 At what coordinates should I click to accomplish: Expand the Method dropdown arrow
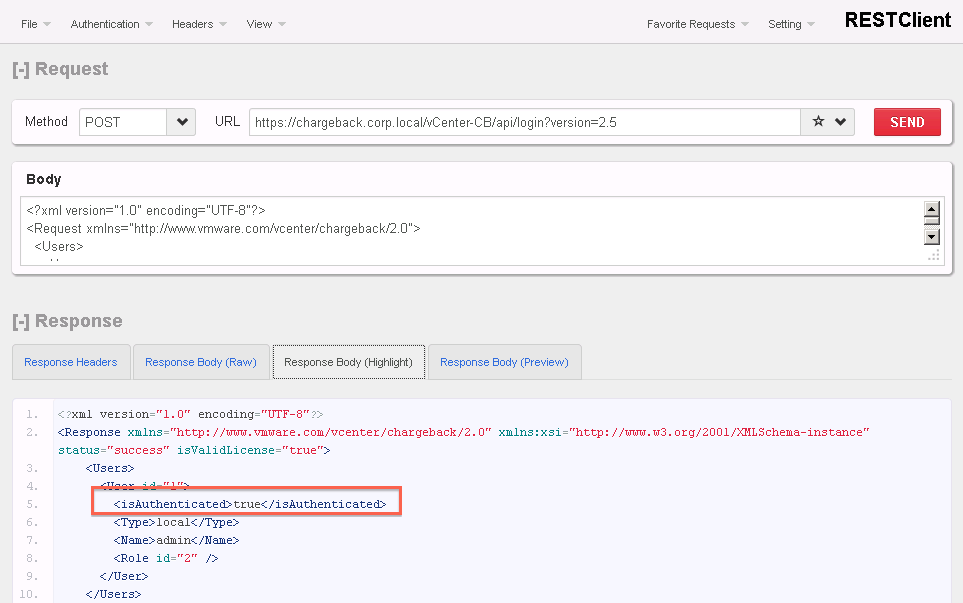(181, 122)
